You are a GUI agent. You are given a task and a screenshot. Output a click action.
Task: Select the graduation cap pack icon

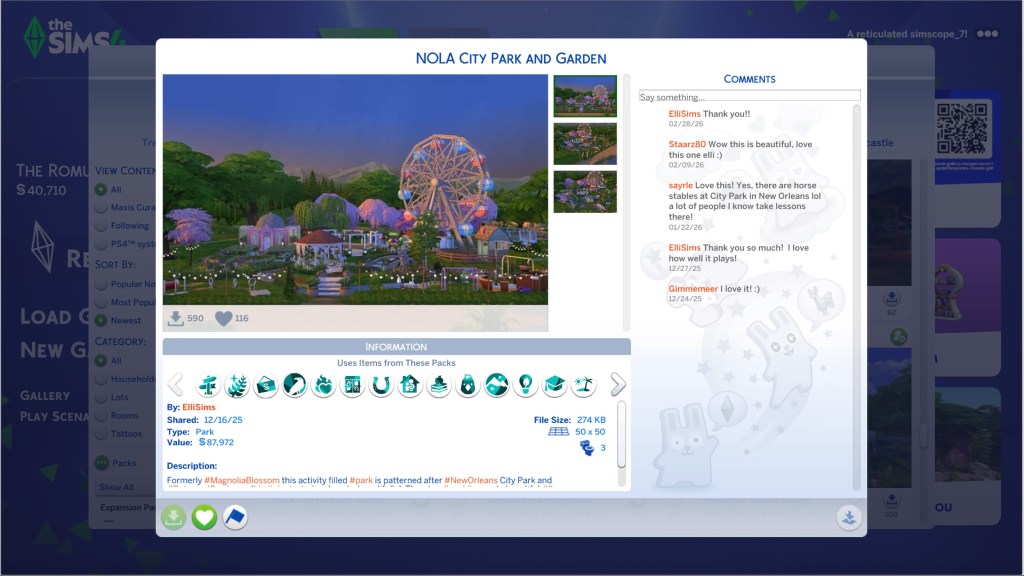coord(555,385)
